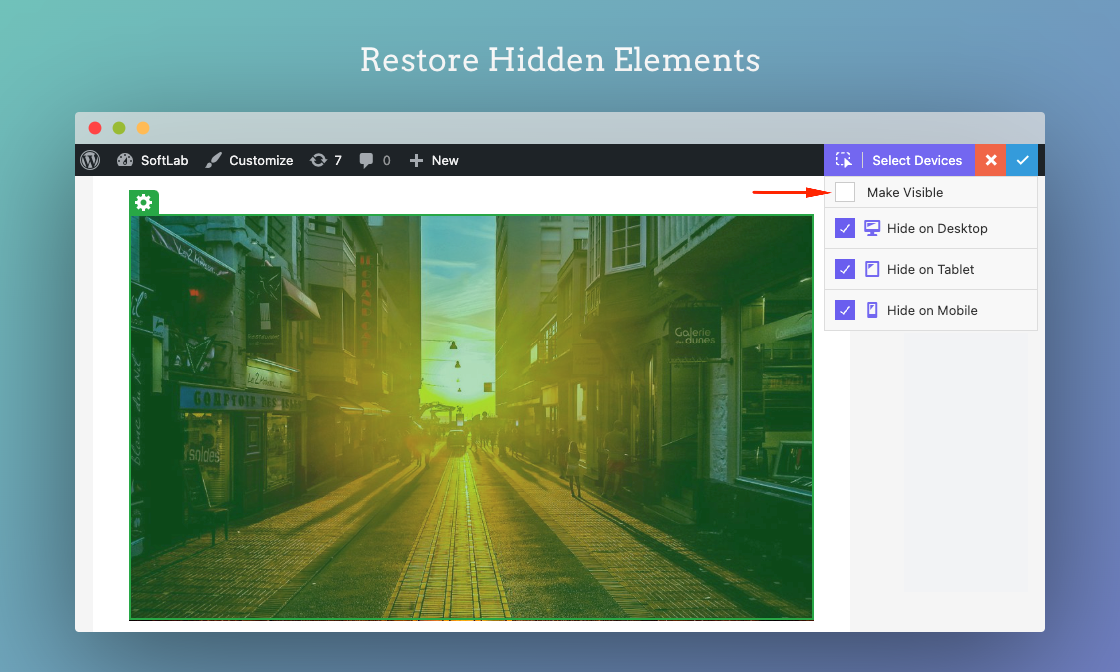Open the Customize menu item
The height and width of the screenshot is (672, 1120).
249,160
